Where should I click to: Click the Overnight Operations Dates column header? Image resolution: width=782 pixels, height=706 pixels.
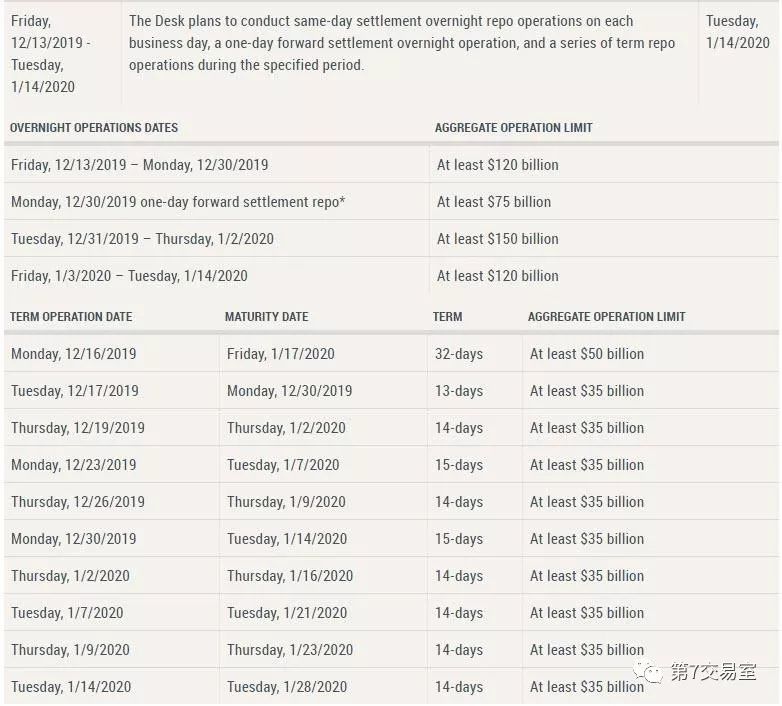click(x=94, y=128)
